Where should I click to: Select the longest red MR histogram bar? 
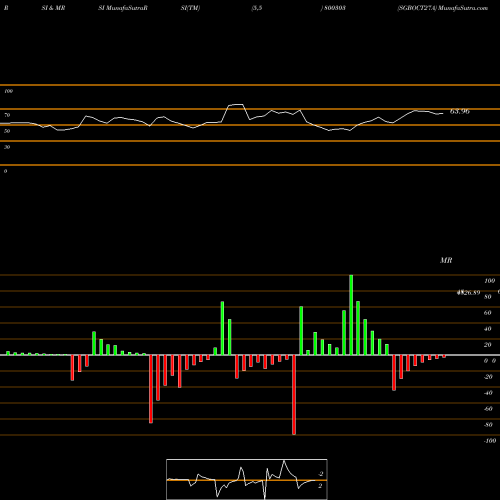[x=294, y=395]
